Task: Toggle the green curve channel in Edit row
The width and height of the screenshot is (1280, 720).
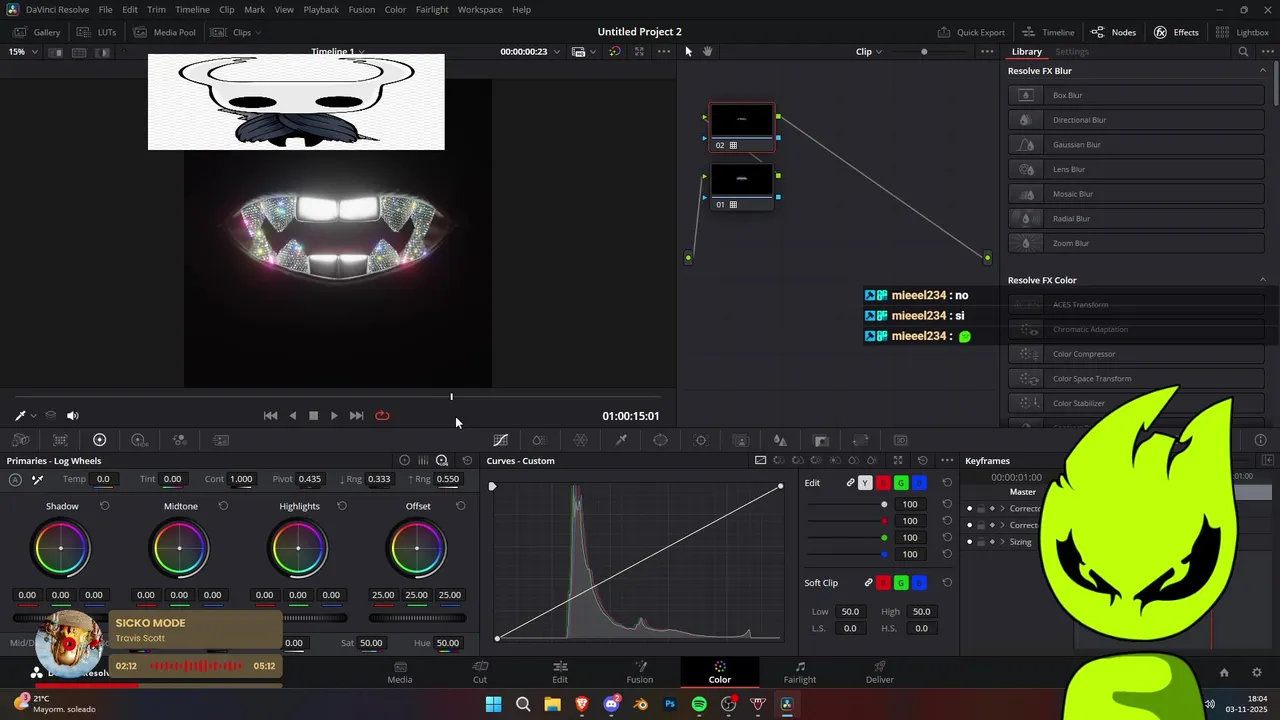Action: tap(901, 483)
